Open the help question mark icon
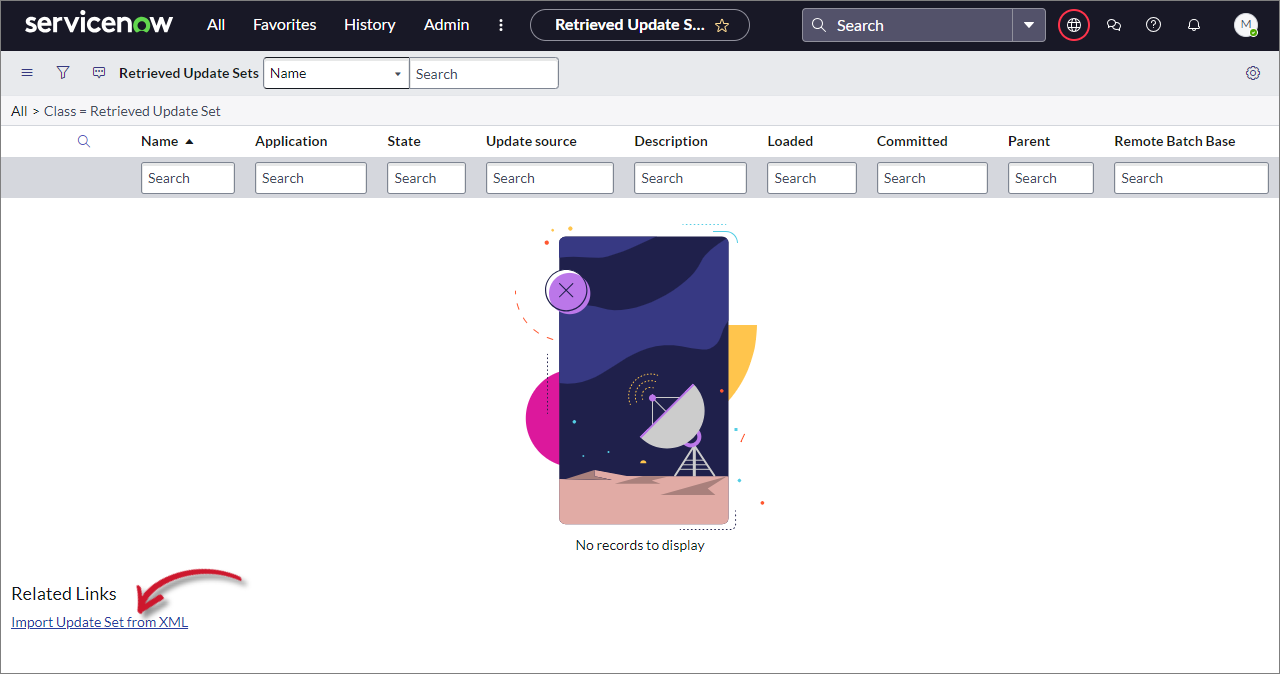Screen dimensions: 1280x674 pyautogui.click(x=1153, y=25)
